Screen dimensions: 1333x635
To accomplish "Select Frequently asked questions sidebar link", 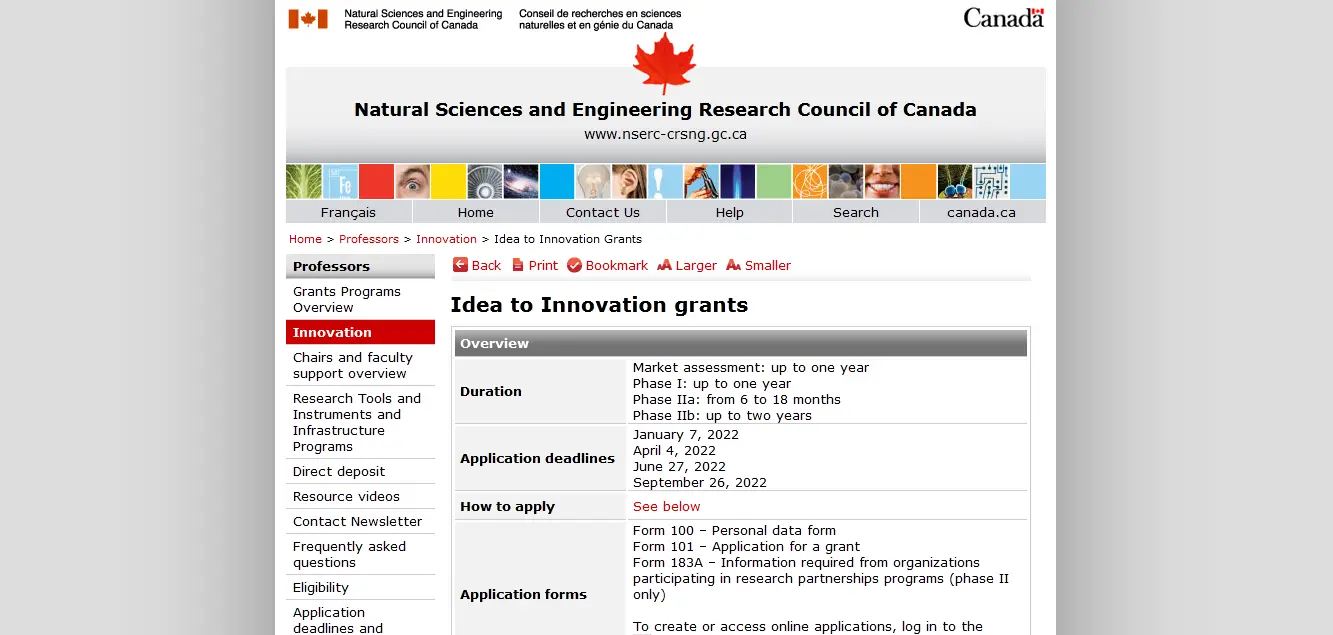I will click(x=349, y=554).
